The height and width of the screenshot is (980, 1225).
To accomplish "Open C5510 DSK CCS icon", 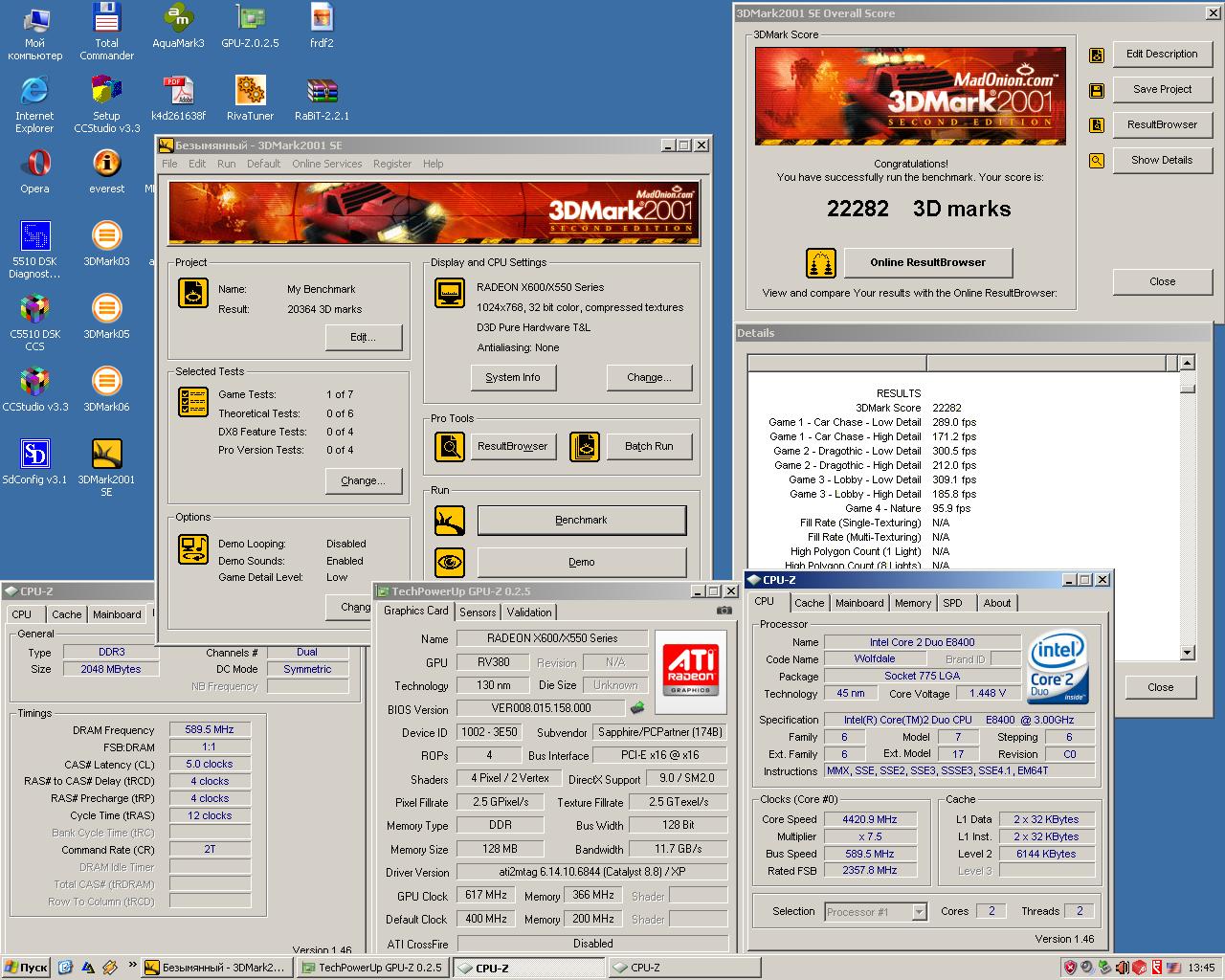I will pyautogui.click(x=34, y=322).
